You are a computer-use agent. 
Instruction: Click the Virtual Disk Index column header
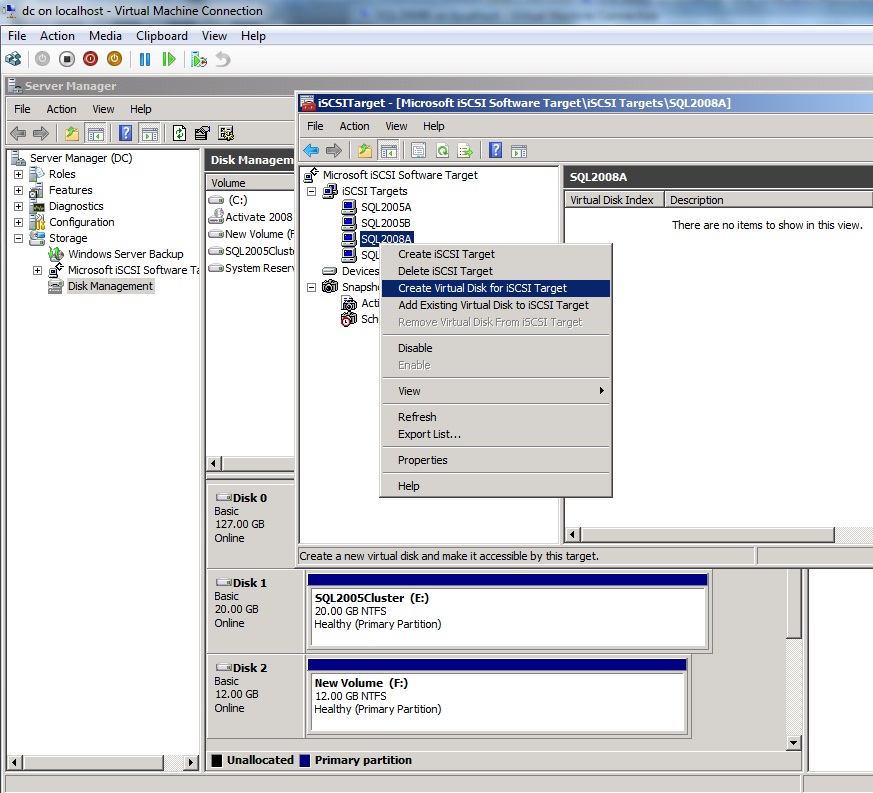point(614,200)
